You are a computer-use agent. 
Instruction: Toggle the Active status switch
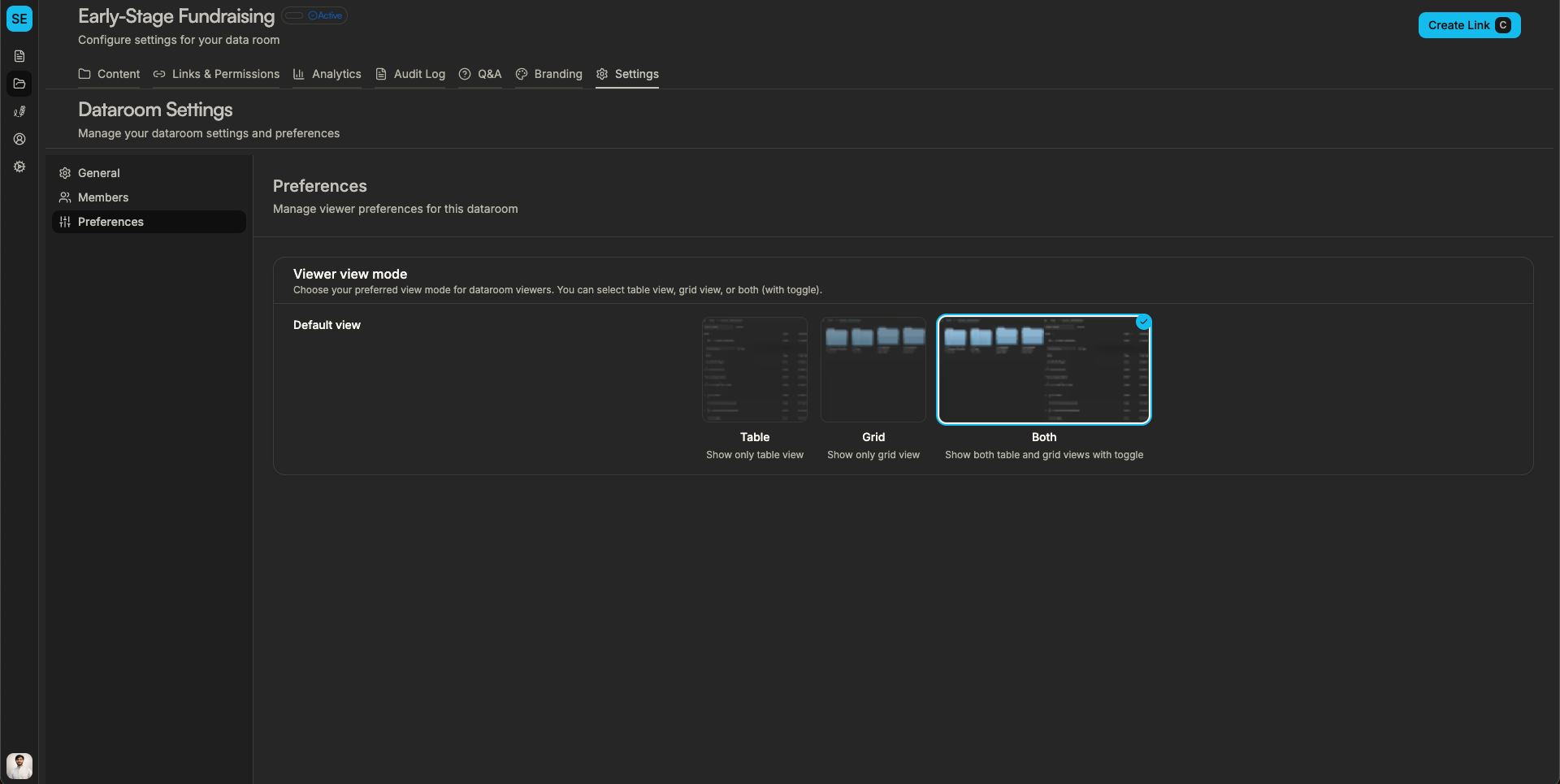coord(296,15)
